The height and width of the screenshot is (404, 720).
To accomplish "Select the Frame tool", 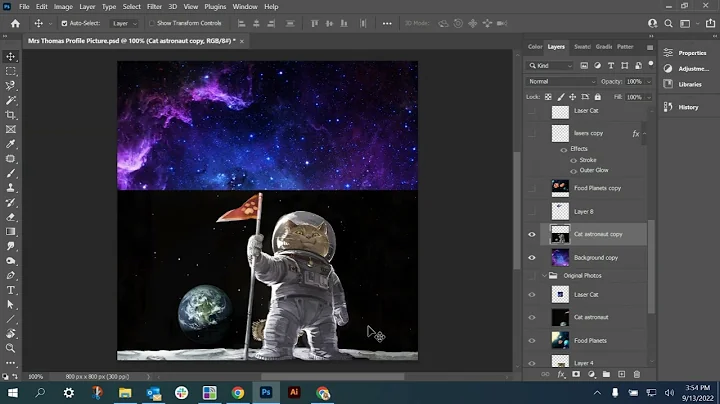I will pos(11,129).
